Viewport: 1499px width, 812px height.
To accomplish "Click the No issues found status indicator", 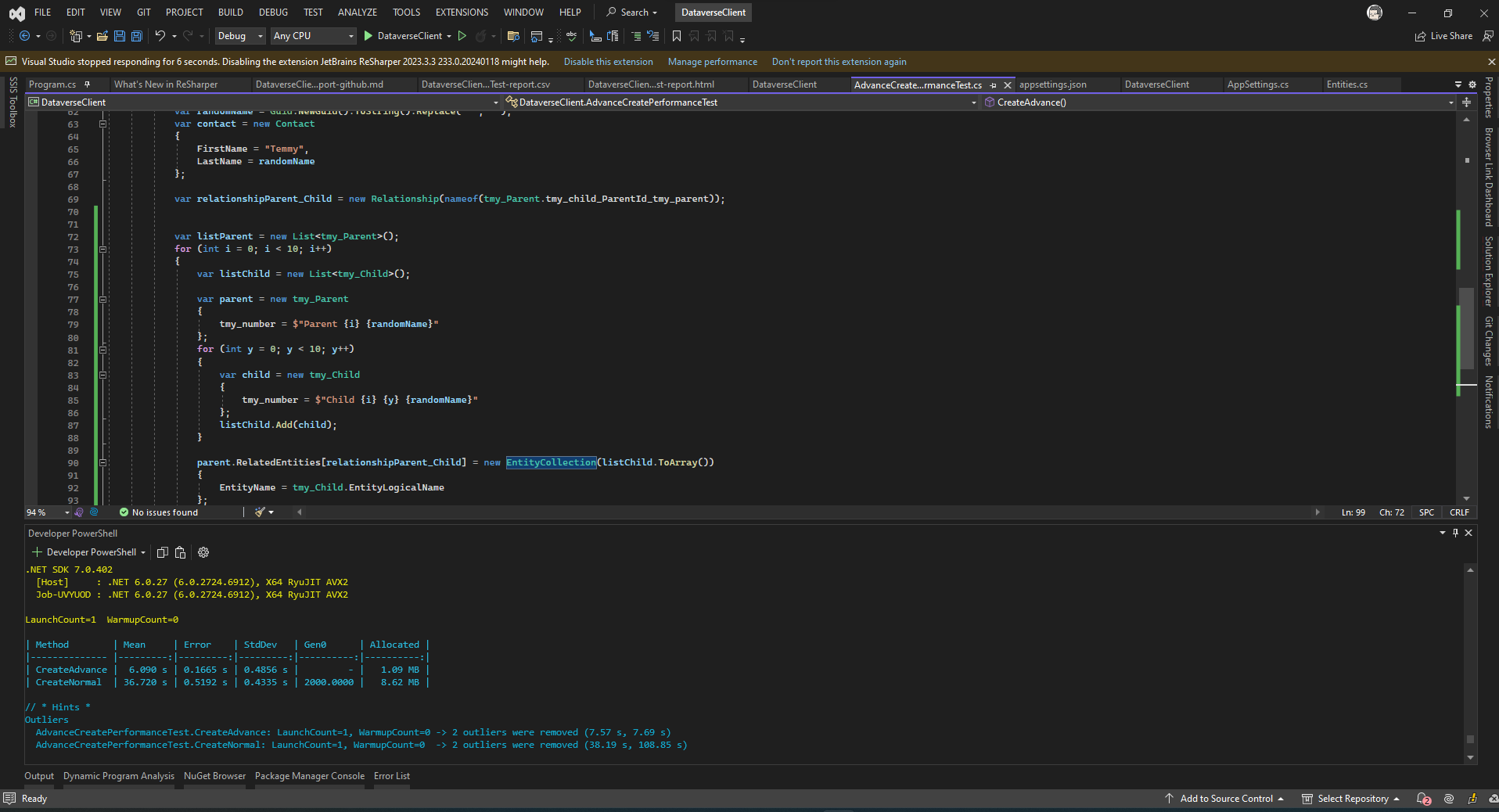I will [x=159, y=512].
